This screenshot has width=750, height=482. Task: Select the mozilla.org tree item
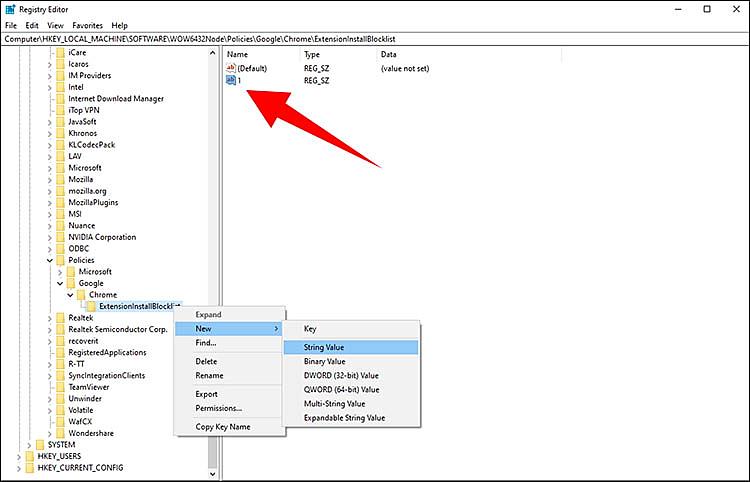click(x=87, y=191)
